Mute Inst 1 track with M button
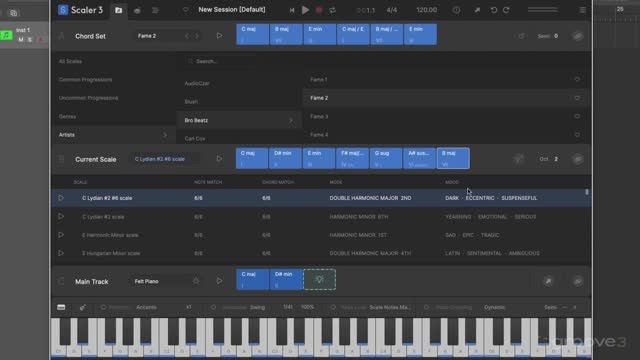 click(x=21, y=40)
